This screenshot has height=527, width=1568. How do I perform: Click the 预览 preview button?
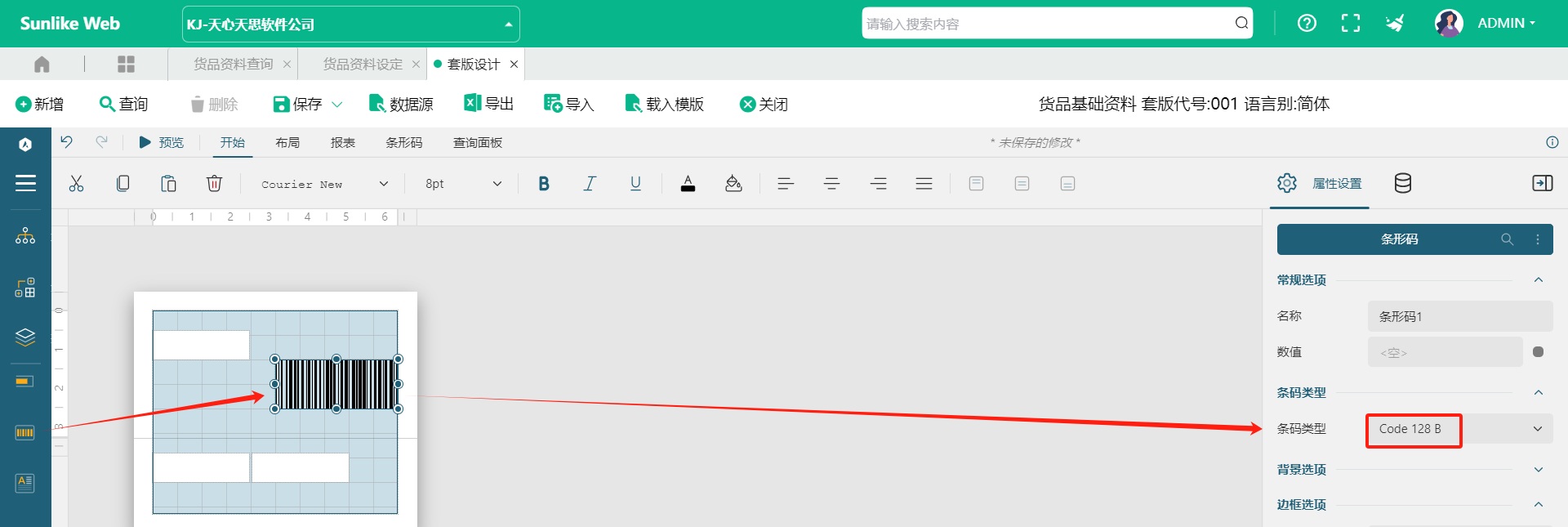click(x=162, y=143)
